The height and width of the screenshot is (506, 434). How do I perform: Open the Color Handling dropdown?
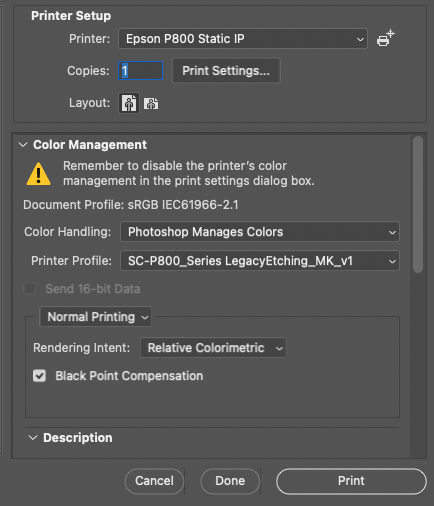coord(260,232)
